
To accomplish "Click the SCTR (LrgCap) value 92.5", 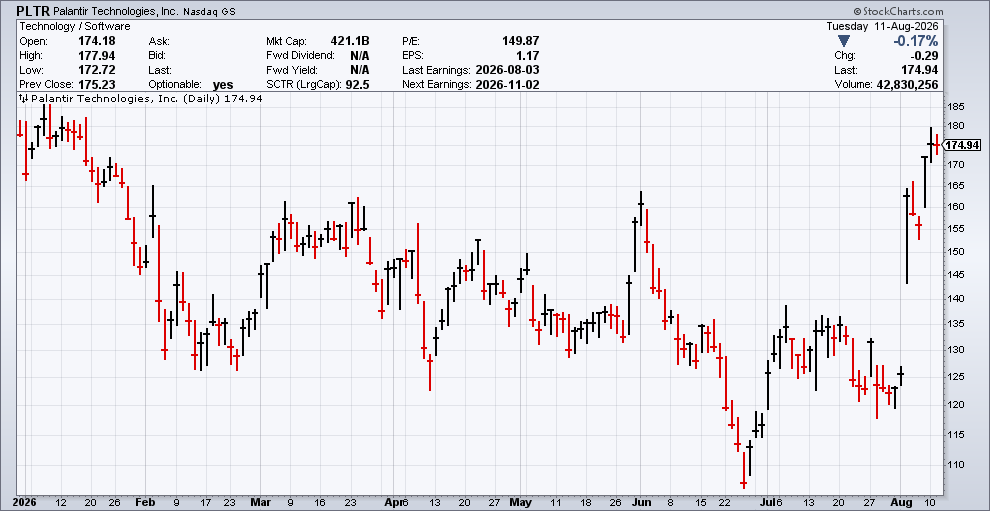I will click(x=358, y=85).
